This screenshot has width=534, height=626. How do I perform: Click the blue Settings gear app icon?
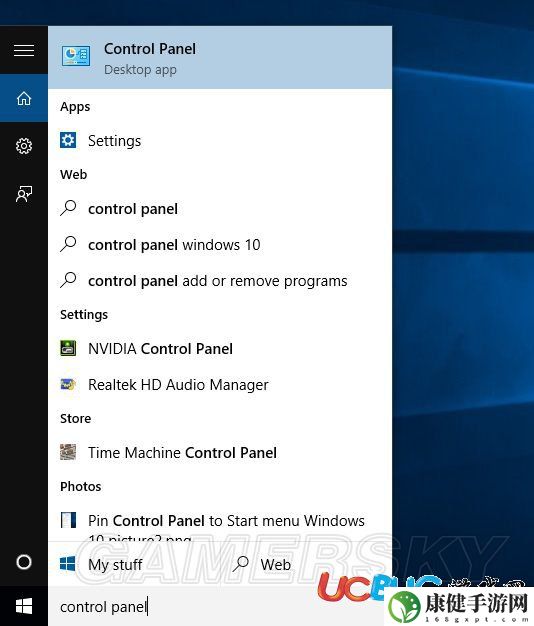coord(68,140)
